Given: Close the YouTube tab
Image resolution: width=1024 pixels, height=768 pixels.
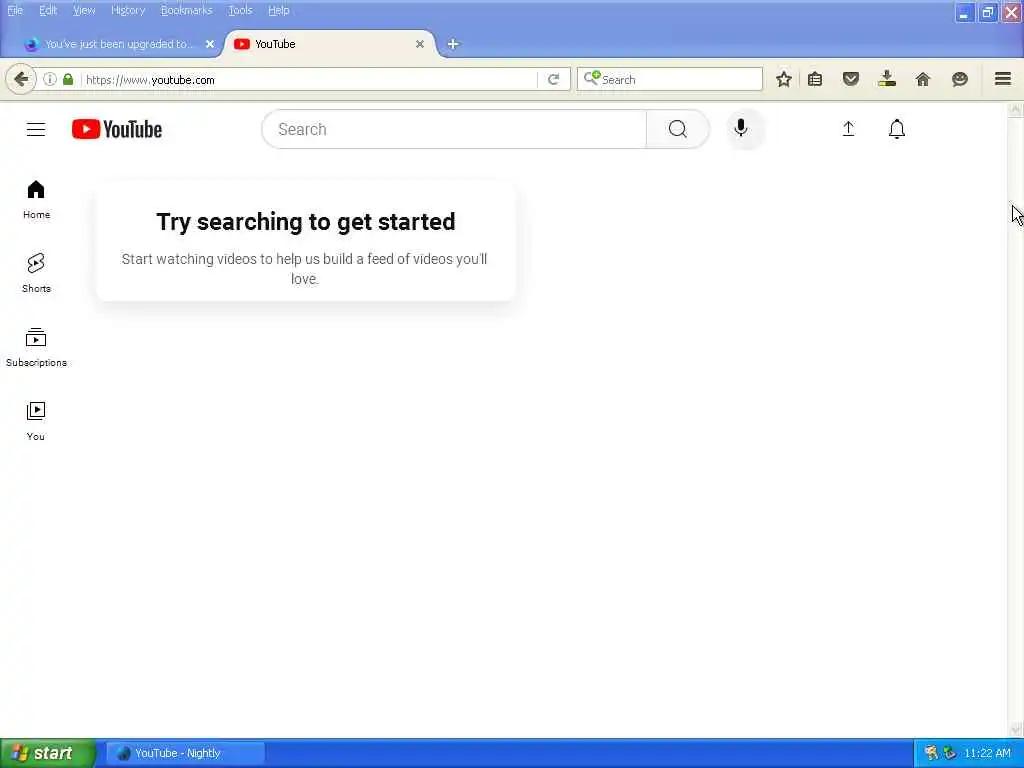Looking at the screenshot, I should pyautogui.click(x=420, y=44).
